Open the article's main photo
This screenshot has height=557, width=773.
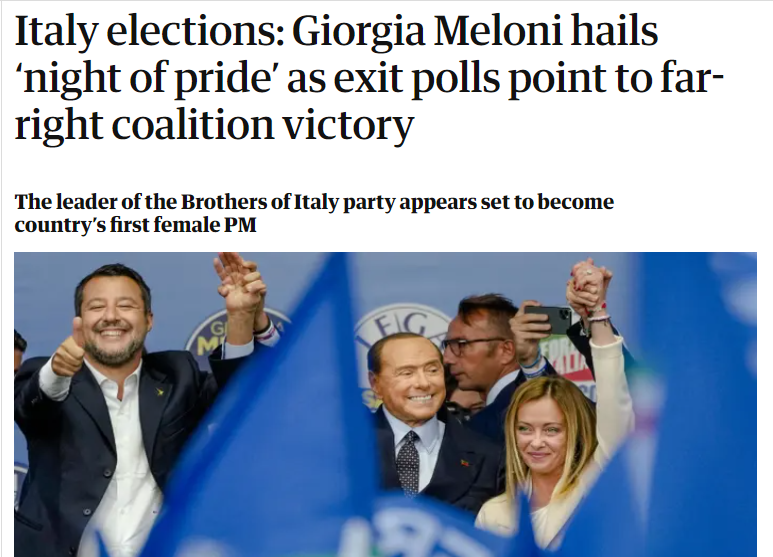click(x=385, y=404)
